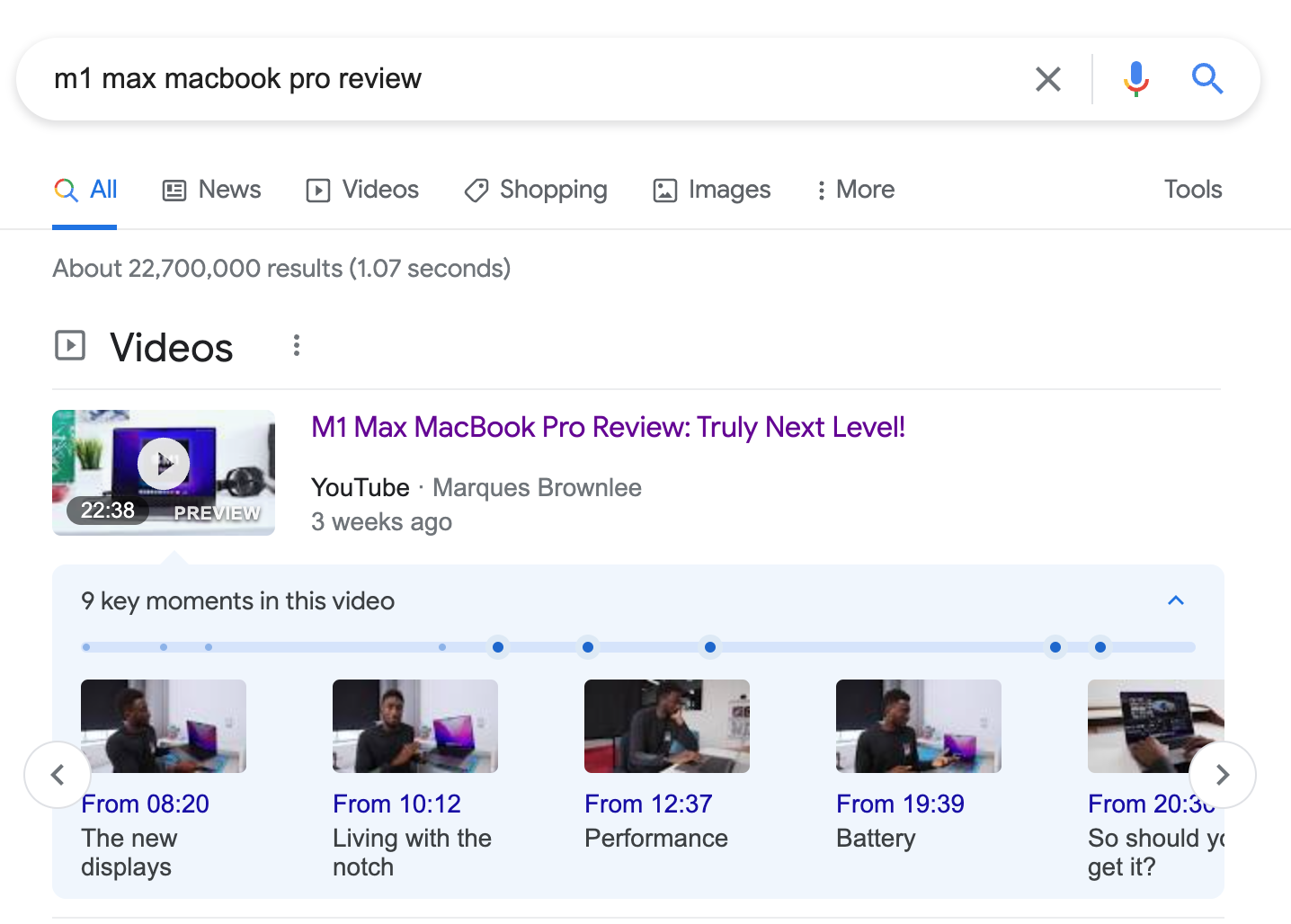The image size is (1291, 924).
Task: Click the 'Battery' moment label
Action: click(876, 839)
